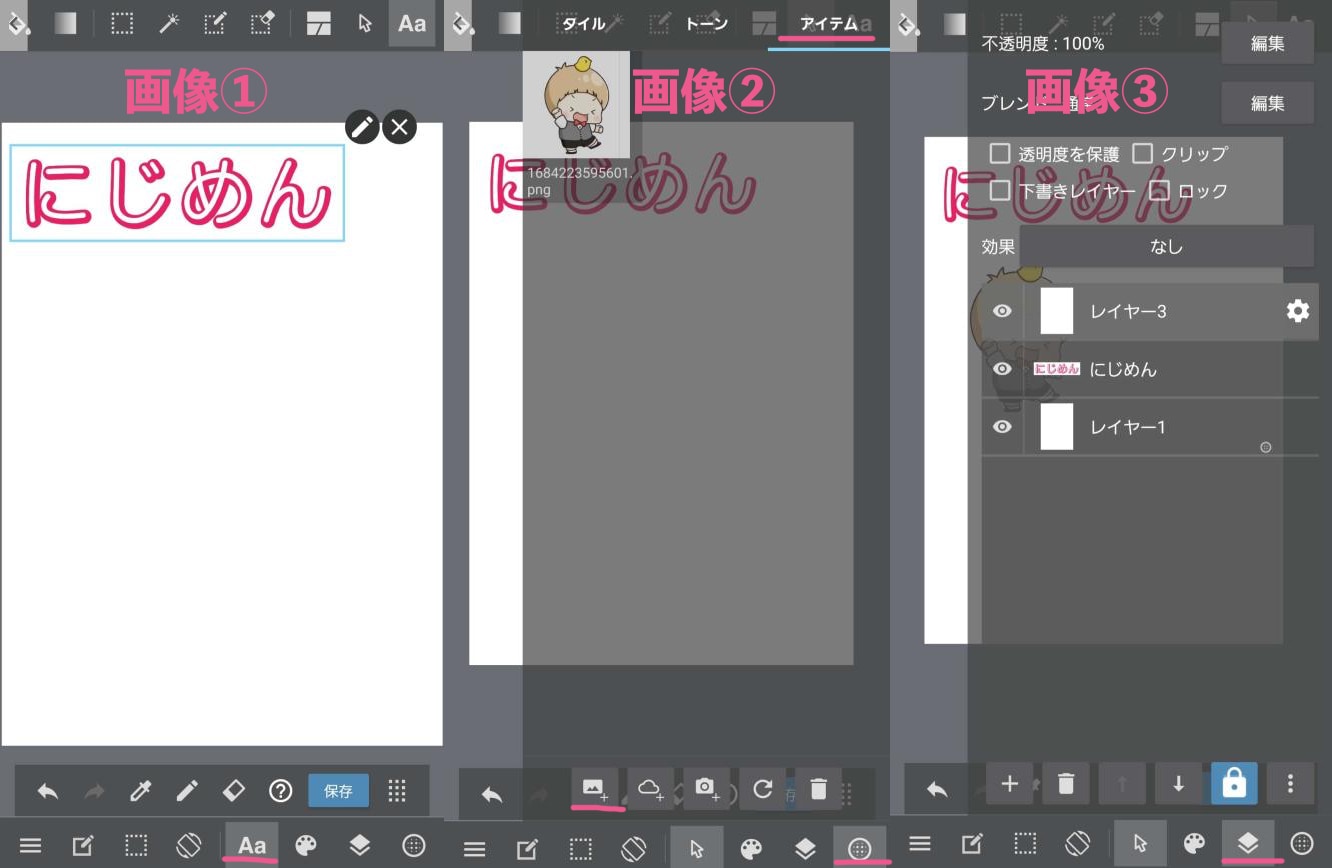Toggle the blue lock button in image ③
The image size is (1332, 868).
coord(1234,784)
